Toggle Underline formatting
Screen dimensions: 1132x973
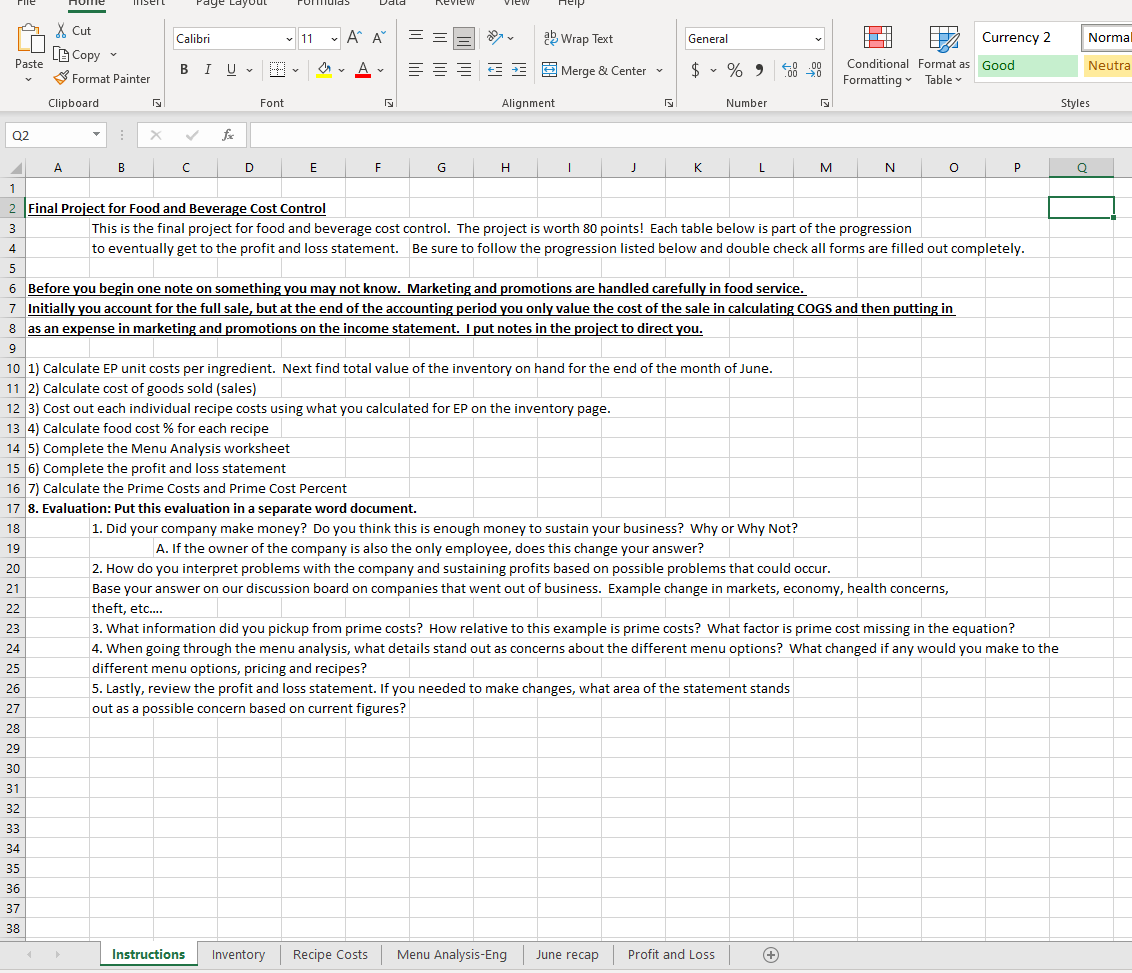pos(231,69)
